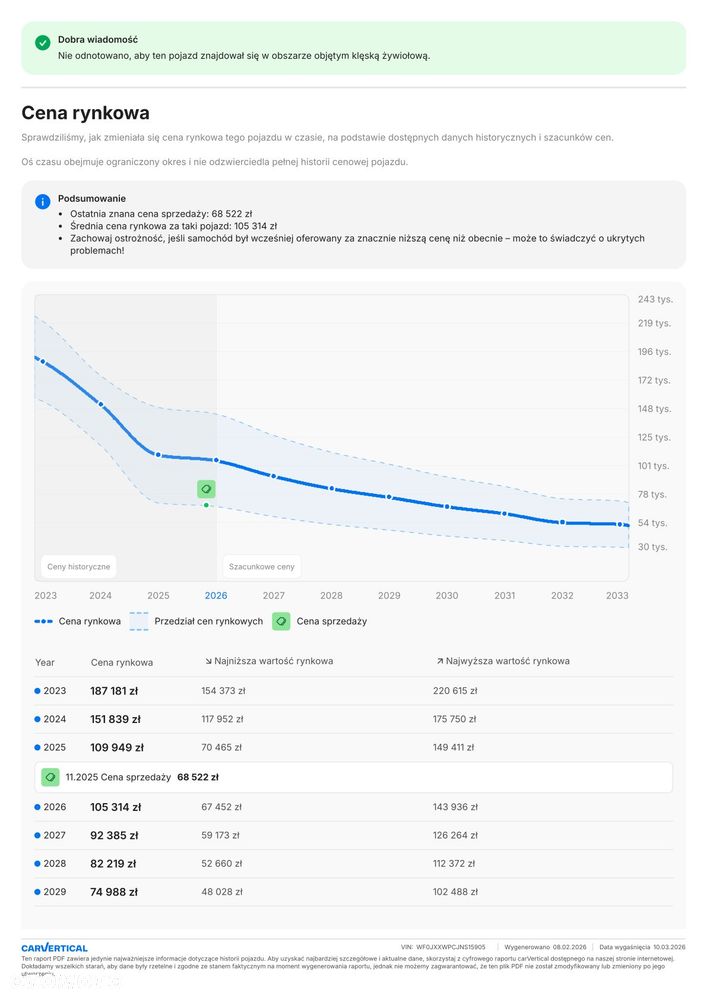The image size is (707, 999).
Task: Click the Year column header
Action: pos(45,663)
